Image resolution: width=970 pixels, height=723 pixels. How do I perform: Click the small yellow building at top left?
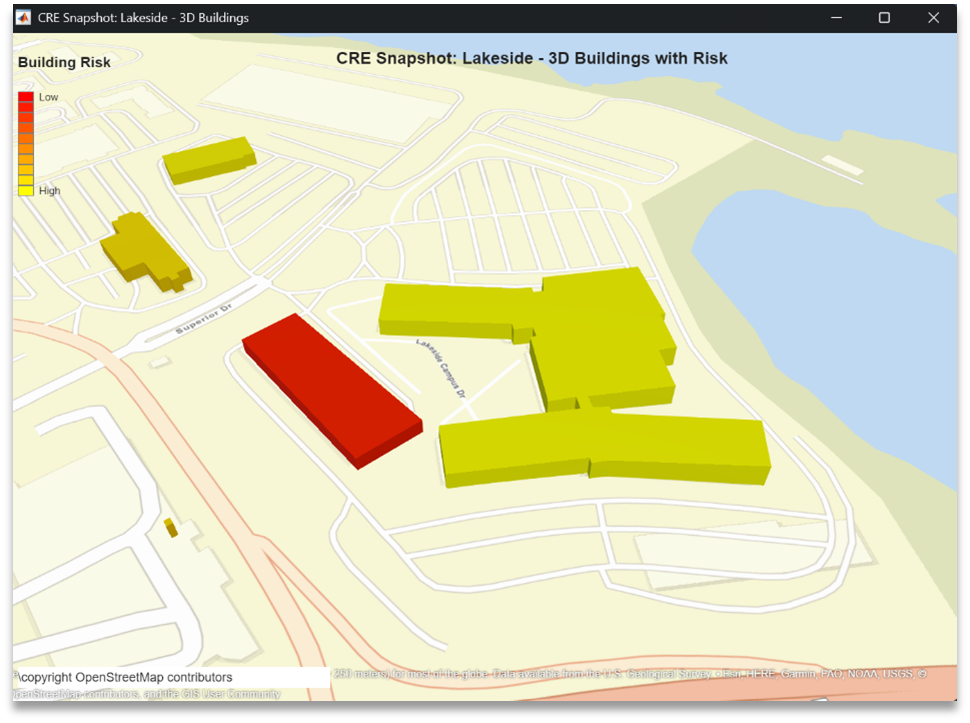[x=210, y=160]
